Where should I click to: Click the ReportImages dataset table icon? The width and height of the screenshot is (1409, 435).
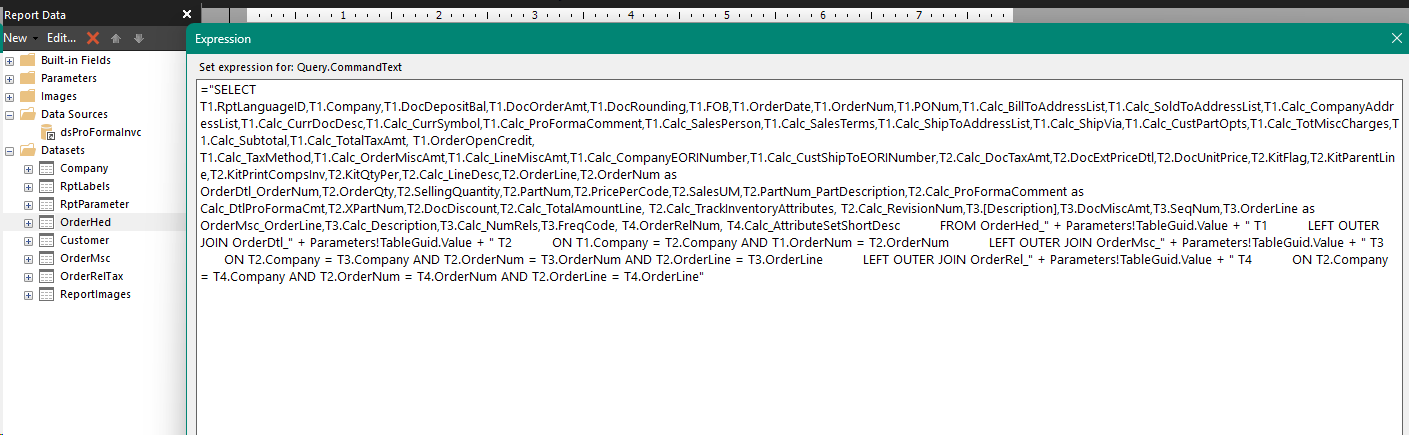tap(46, 294)
